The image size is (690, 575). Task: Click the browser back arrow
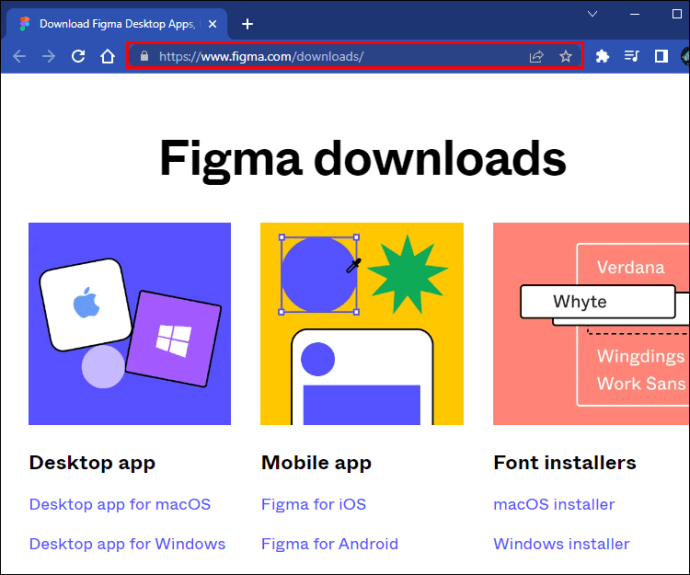tap(19, 57)
